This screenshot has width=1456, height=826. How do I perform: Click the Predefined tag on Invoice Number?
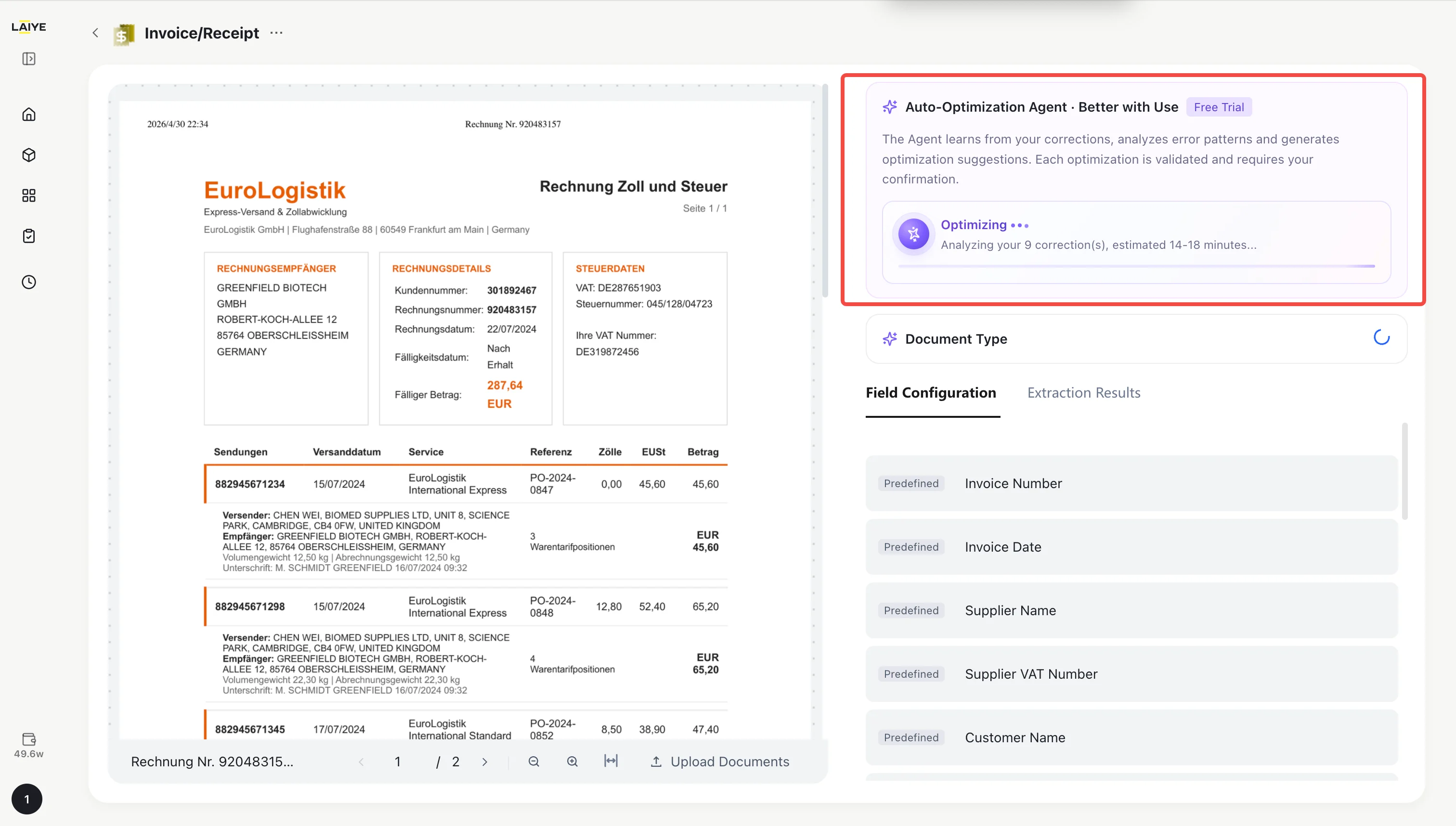click(x=911, y=483)
